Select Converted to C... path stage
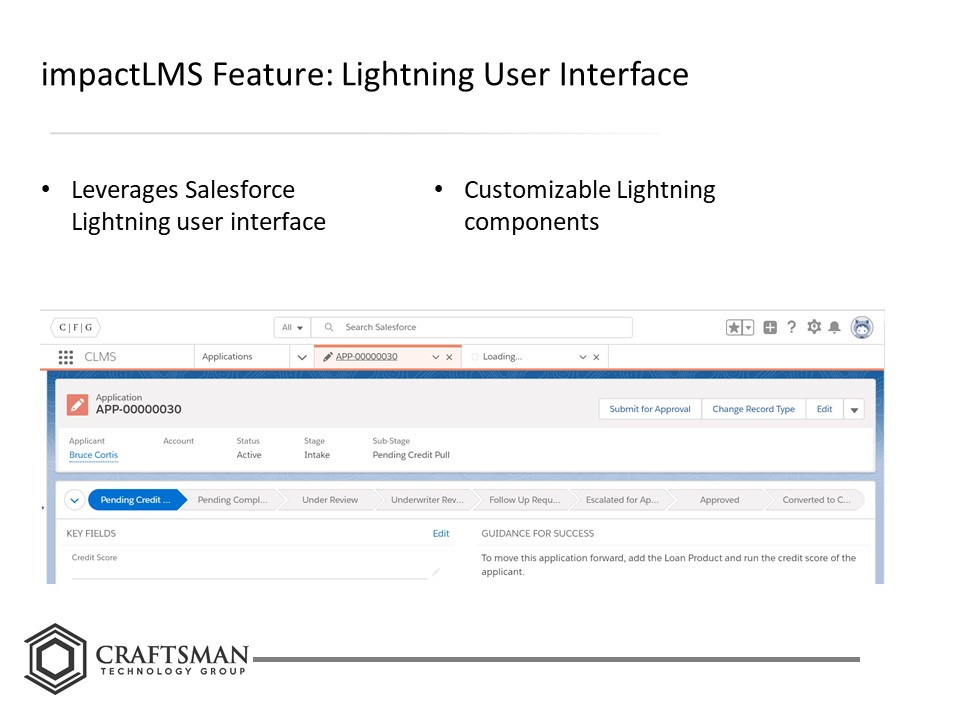 click(816, 500)
